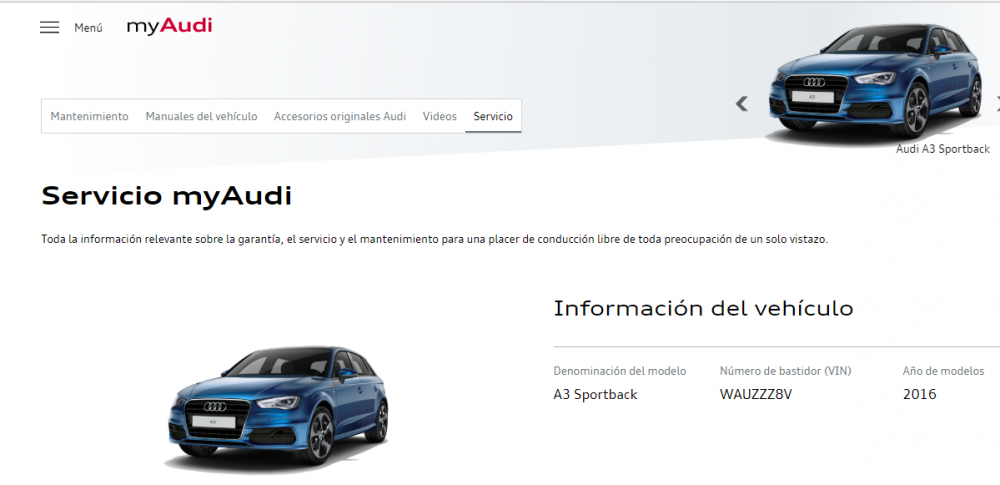Open the Manuales del vehículo tab
Screen dimensions: 1000x485
(x=201, y=116)
